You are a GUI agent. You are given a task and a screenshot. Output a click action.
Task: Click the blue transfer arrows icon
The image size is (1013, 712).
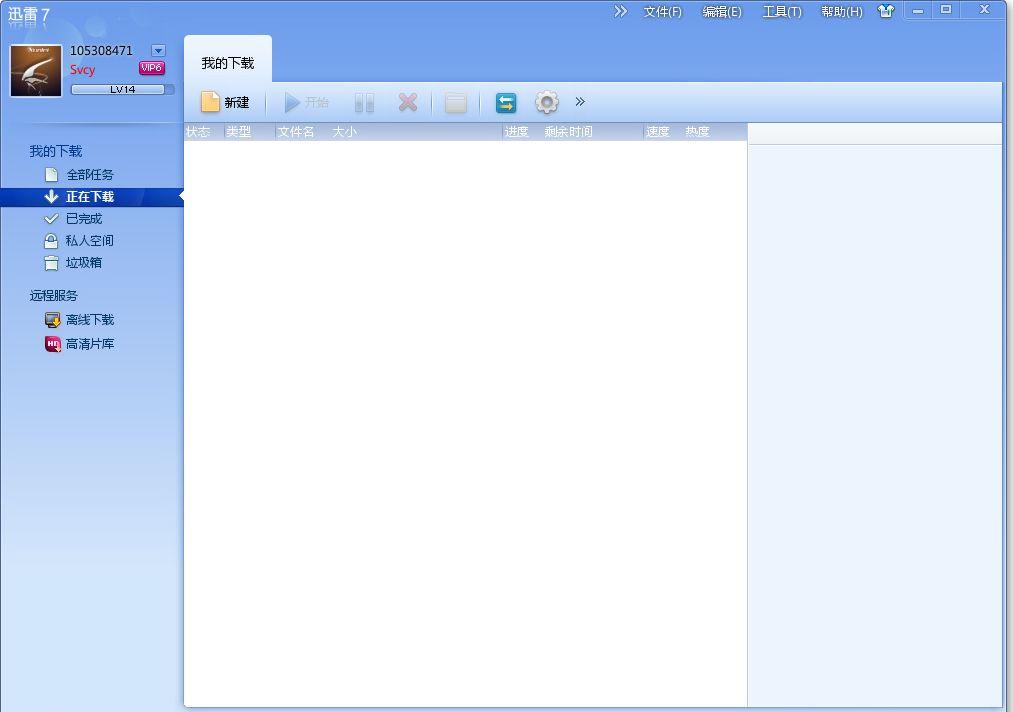tap(506, 102)
